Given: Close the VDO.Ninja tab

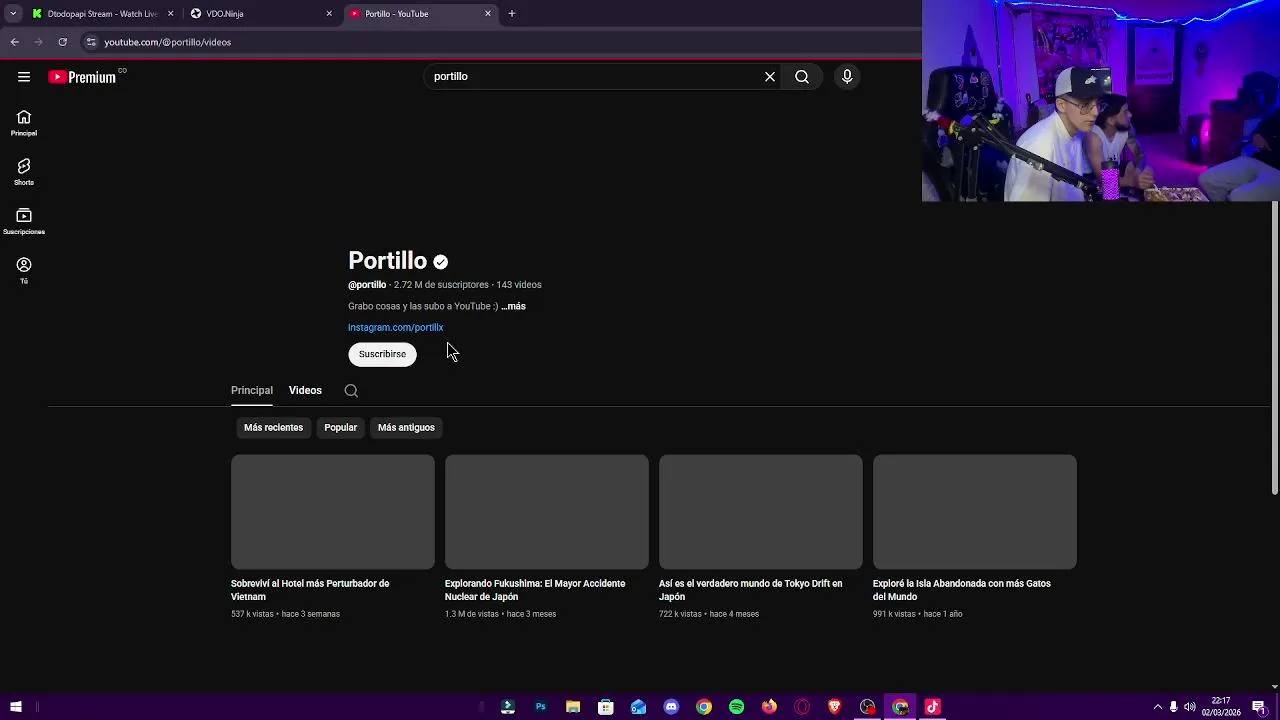Looking at the screenshot, I should click(x=329, y=14).
